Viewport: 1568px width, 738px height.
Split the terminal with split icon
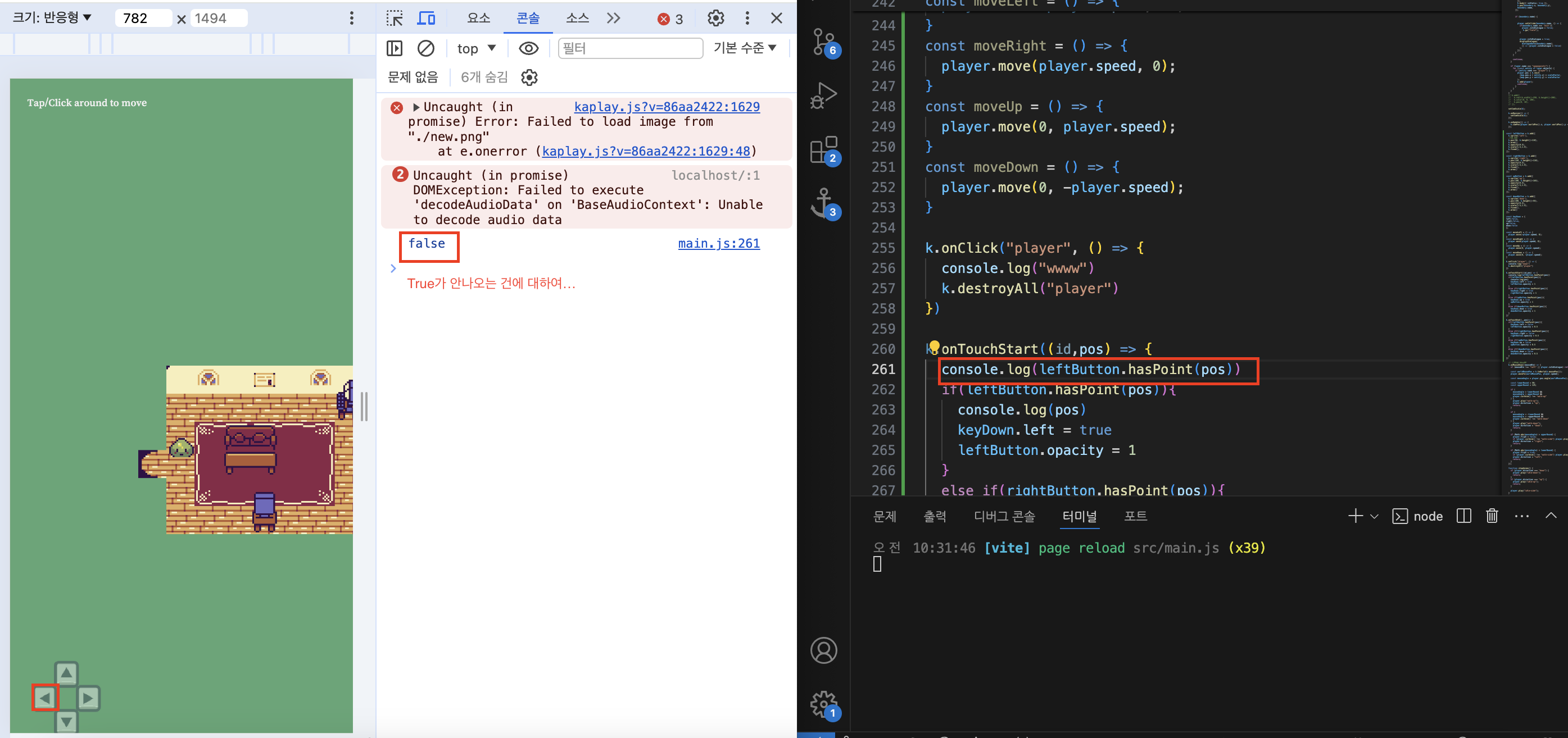tap(1463, 516)
